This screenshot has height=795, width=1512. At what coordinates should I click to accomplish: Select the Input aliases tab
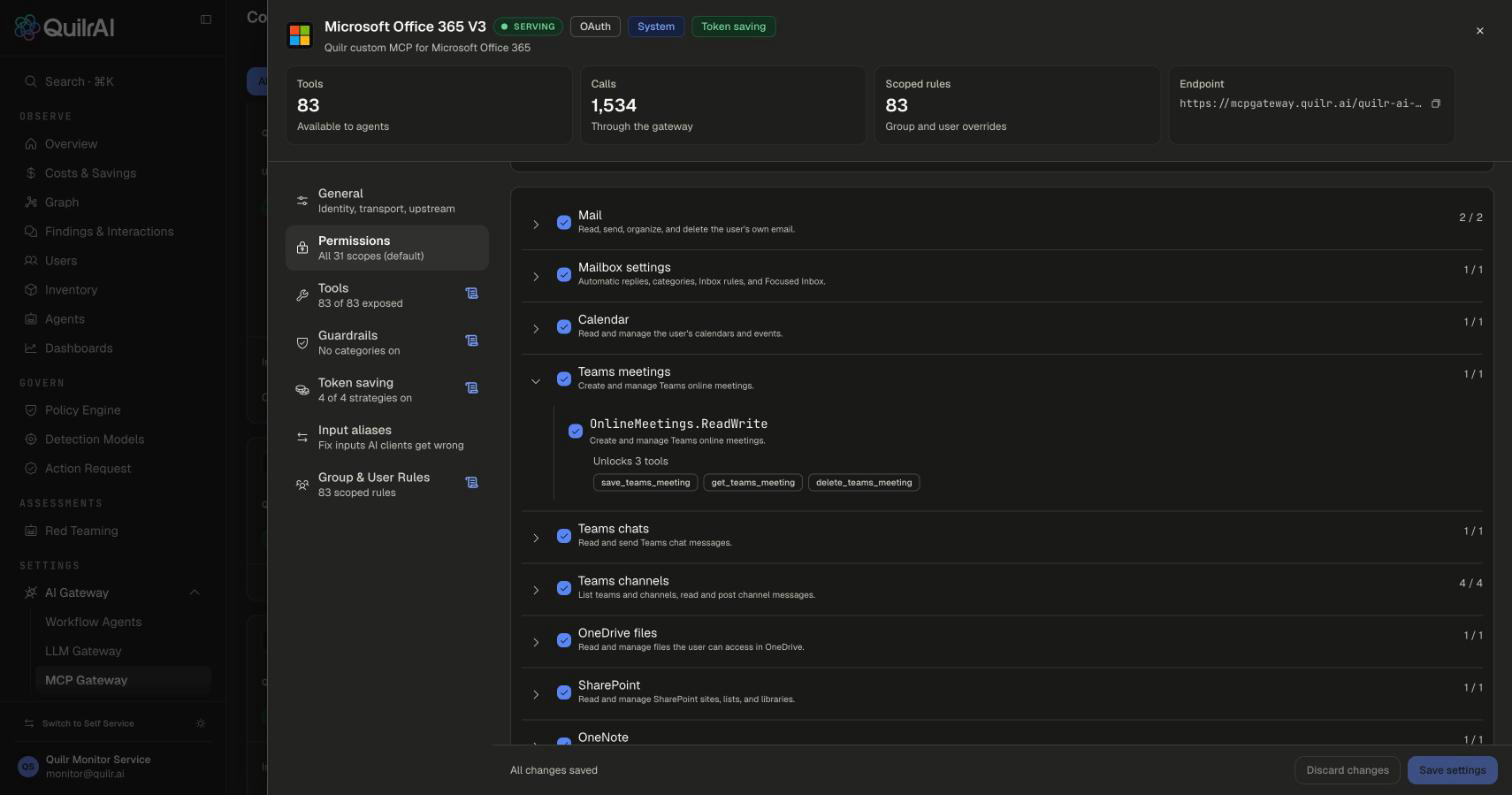pyautogui.click(x=387, y=437)
